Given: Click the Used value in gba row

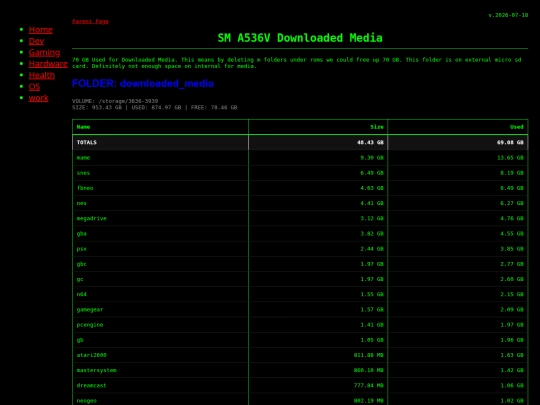Looking at the screenshot, I should pyautogui.click(x=512, y=233).
